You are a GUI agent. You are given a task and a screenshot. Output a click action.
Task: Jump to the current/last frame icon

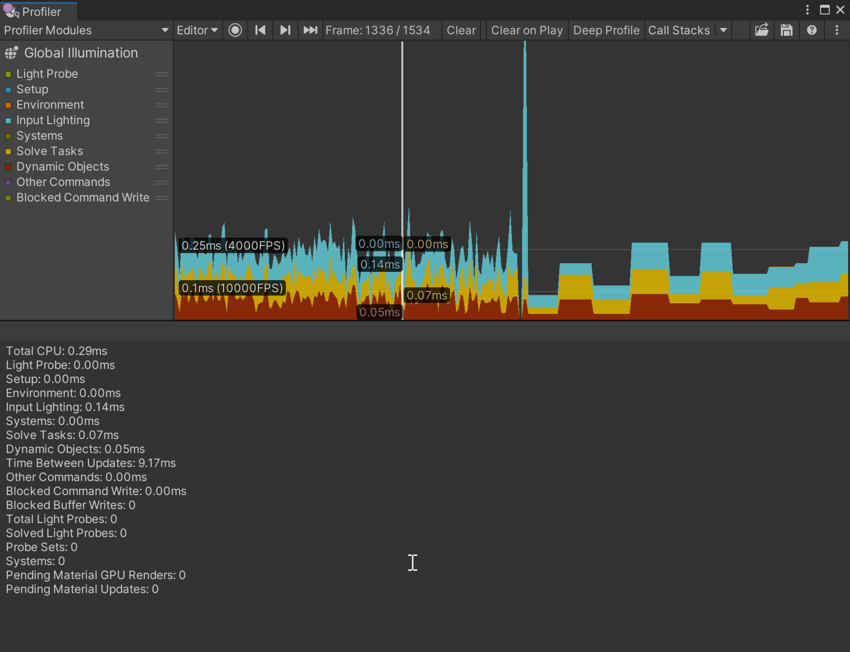(x=309, y=30)
